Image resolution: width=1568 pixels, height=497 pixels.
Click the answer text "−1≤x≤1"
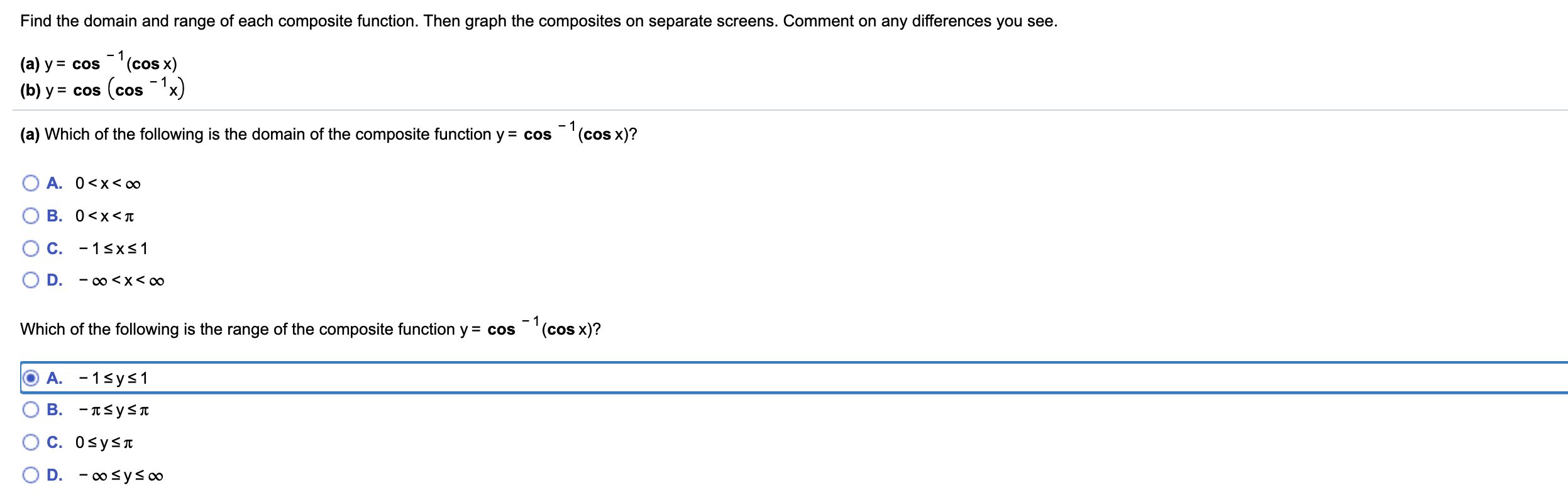(113, 249)
